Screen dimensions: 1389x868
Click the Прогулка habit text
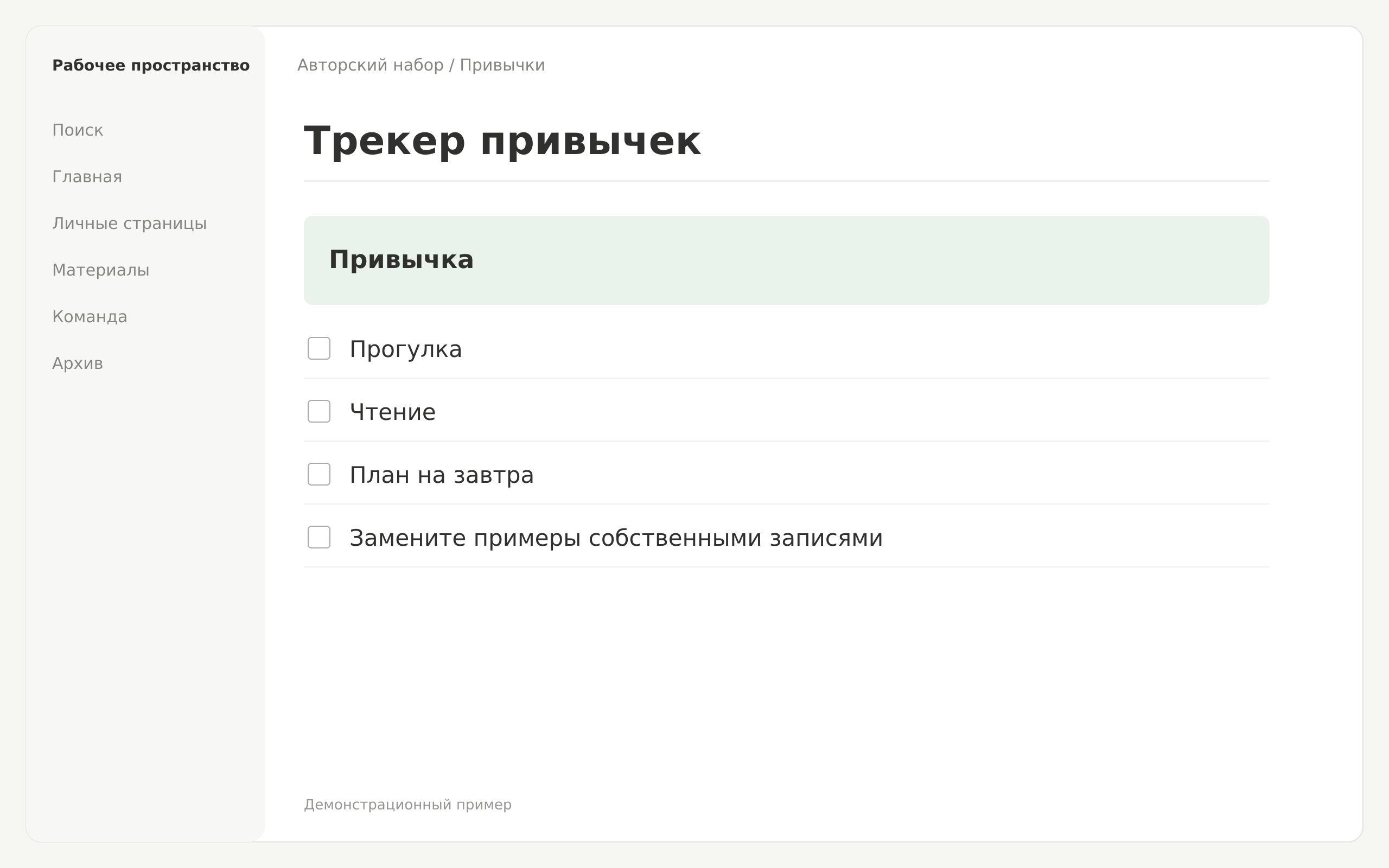coord(406,349)
